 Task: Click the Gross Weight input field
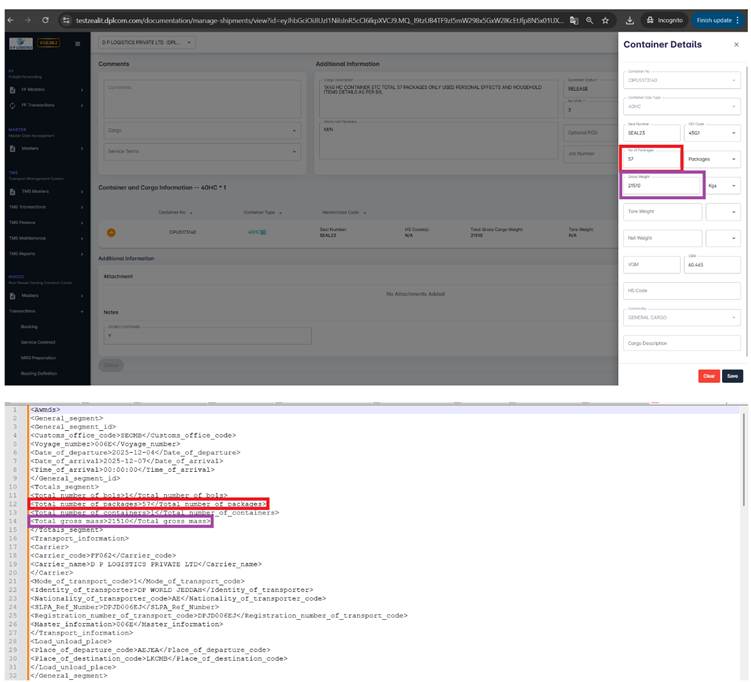[661, 185]
